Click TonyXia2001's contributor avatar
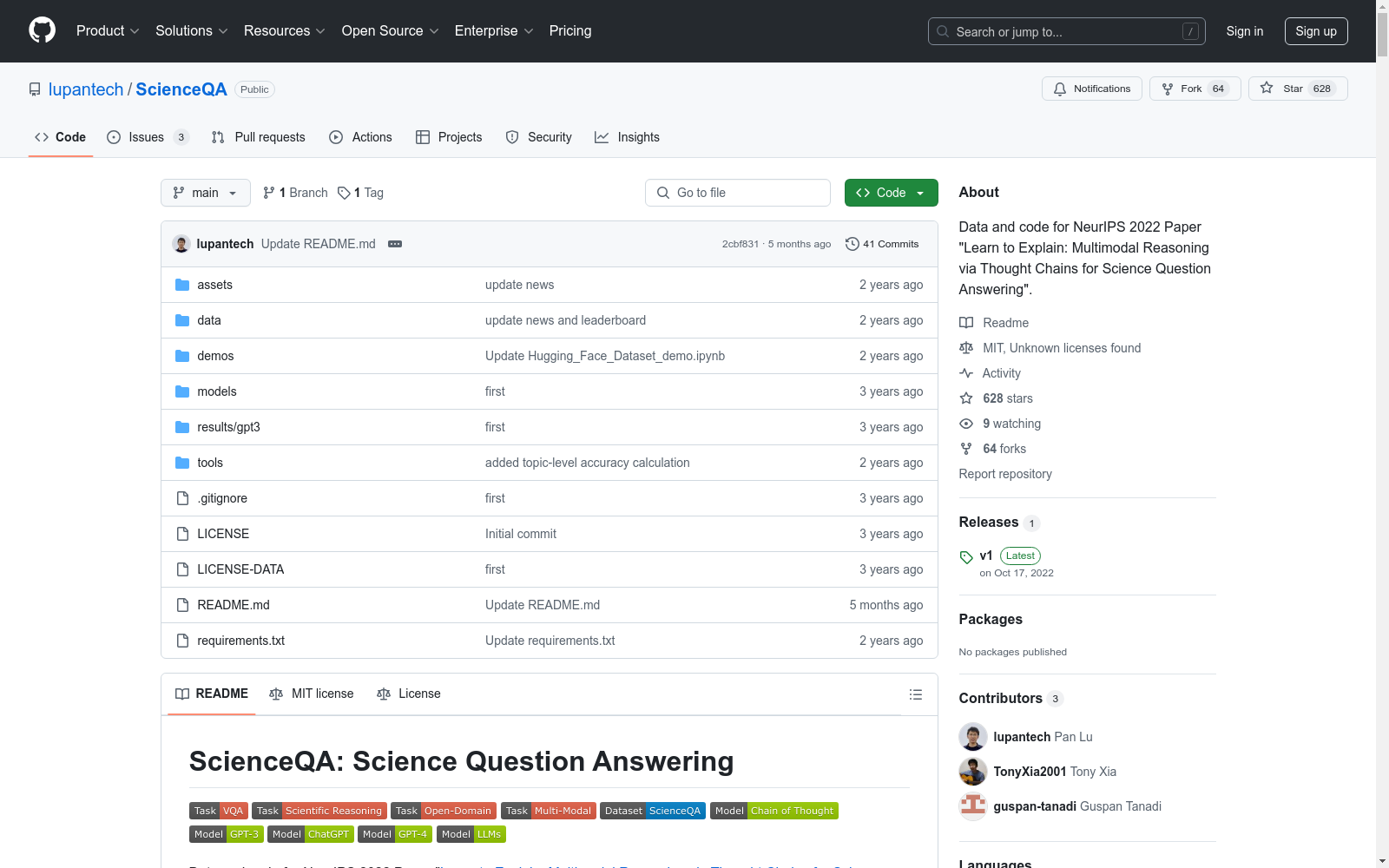1389x868 pixels. [973, 772]
